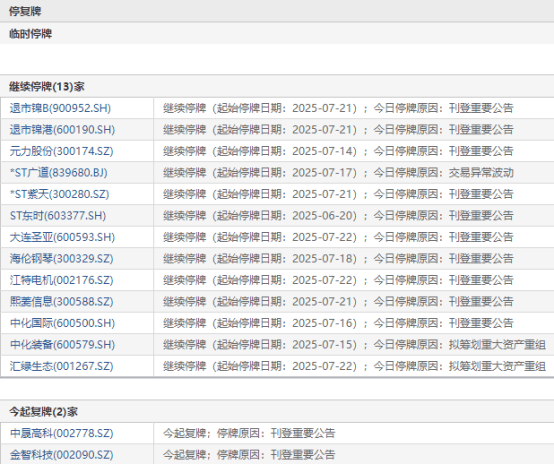This screenshot has width=554, height=465.
Task: Open the *ST紫天(300280.SZ) stock link
Action: coord(59,194)
